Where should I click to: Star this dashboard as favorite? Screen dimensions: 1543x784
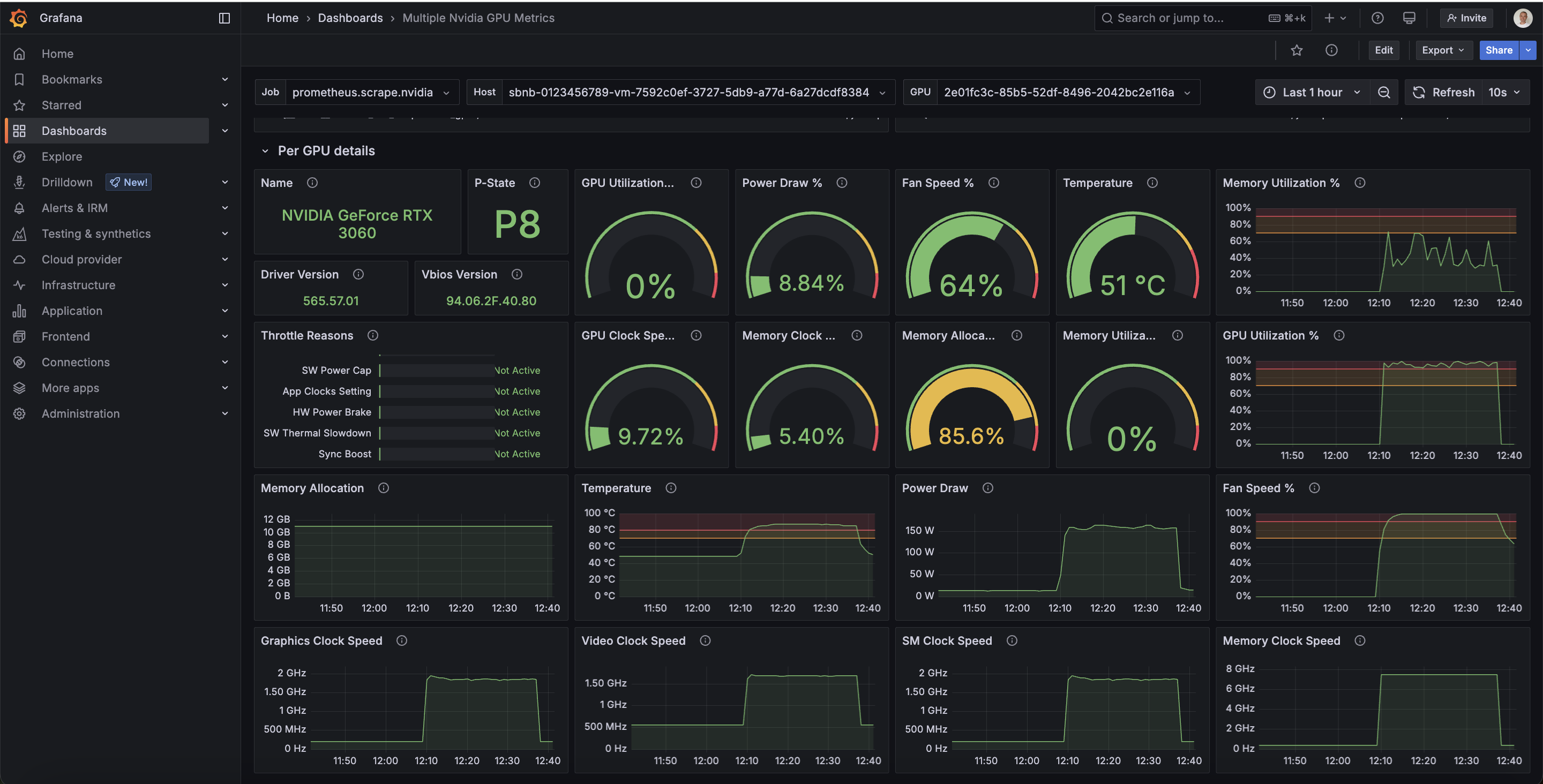[1296, 50]
